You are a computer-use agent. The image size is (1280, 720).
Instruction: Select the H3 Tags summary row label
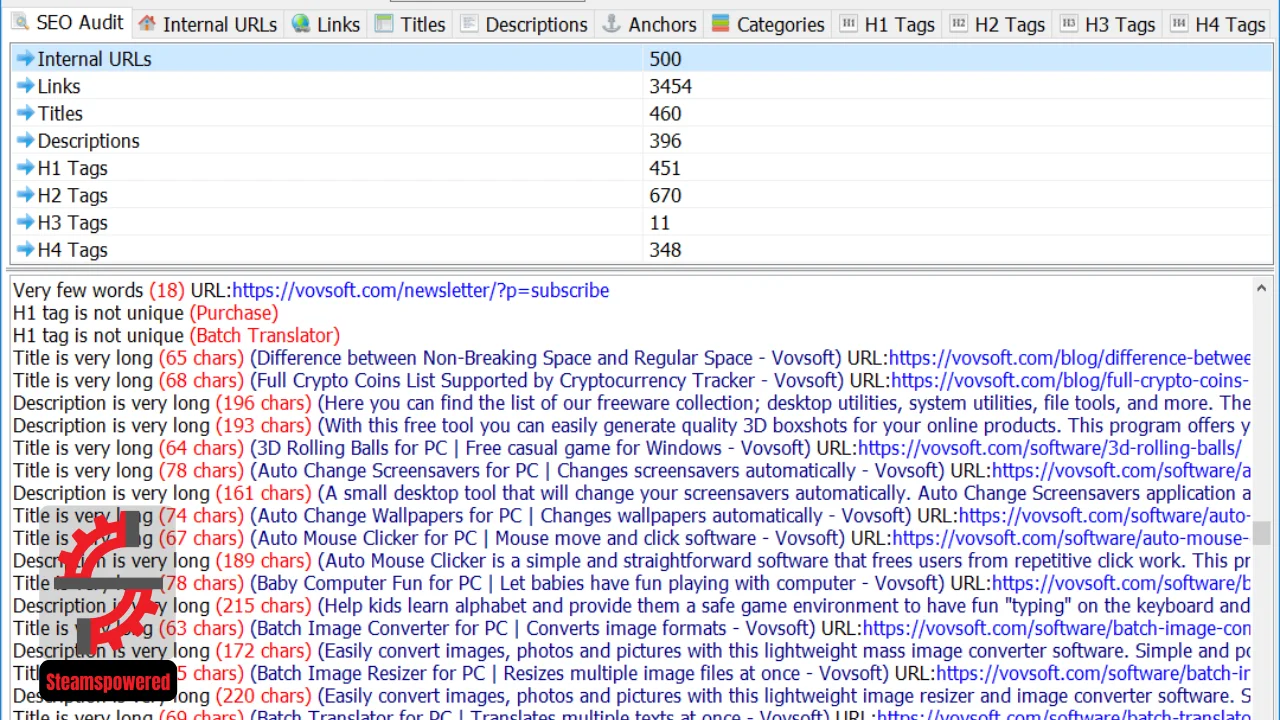pos(72,222)
